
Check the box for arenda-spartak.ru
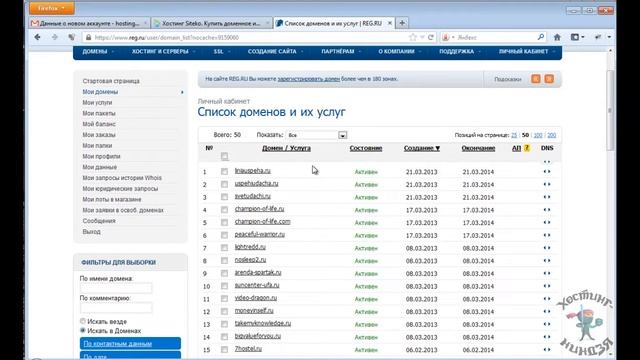[224, 273]
